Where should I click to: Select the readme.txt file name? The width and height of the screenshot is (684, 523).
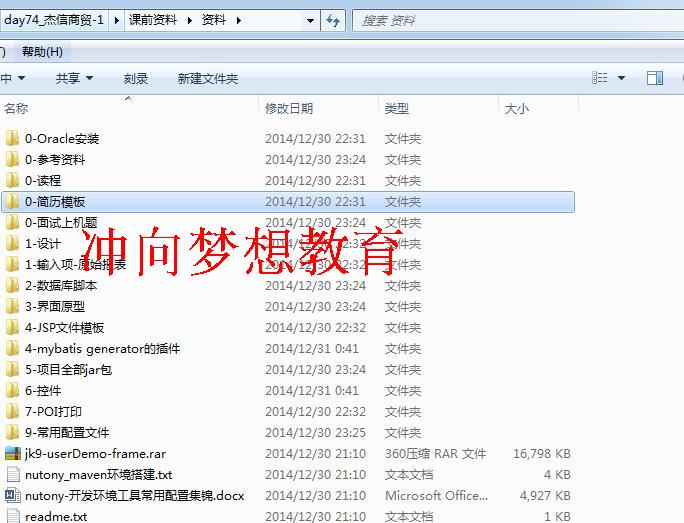56,517
